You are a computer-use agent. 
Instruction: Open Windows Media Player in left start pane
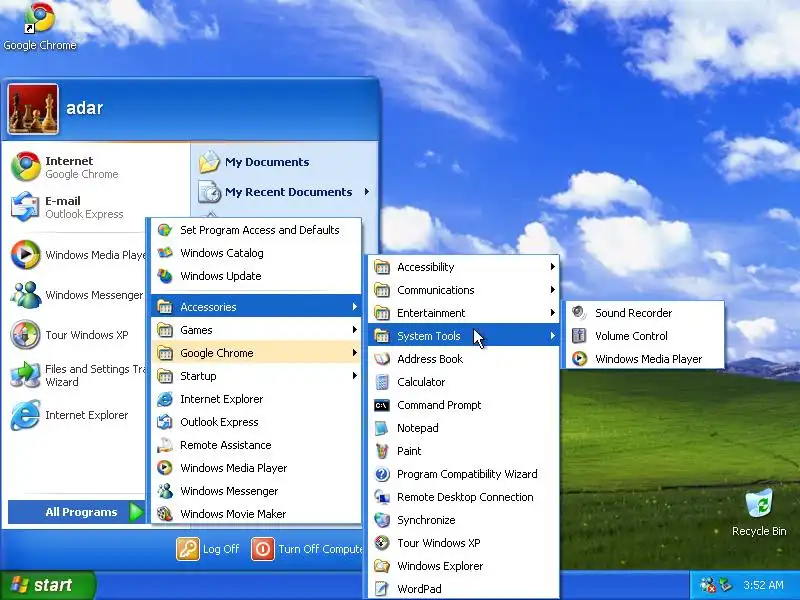pos(77,255)
